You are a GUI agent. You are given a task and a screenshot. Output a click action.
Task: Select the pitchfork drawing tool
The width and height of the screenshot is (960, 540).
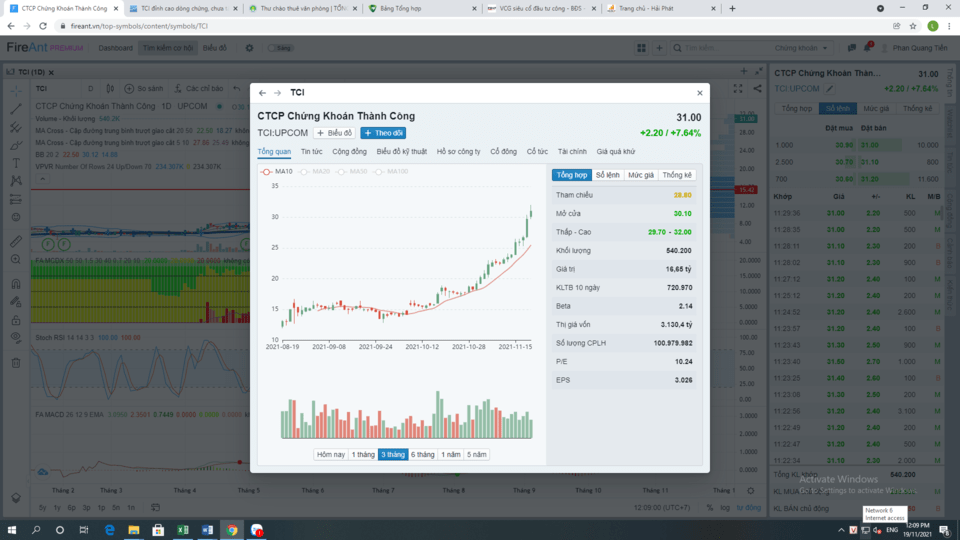[16, 127]
